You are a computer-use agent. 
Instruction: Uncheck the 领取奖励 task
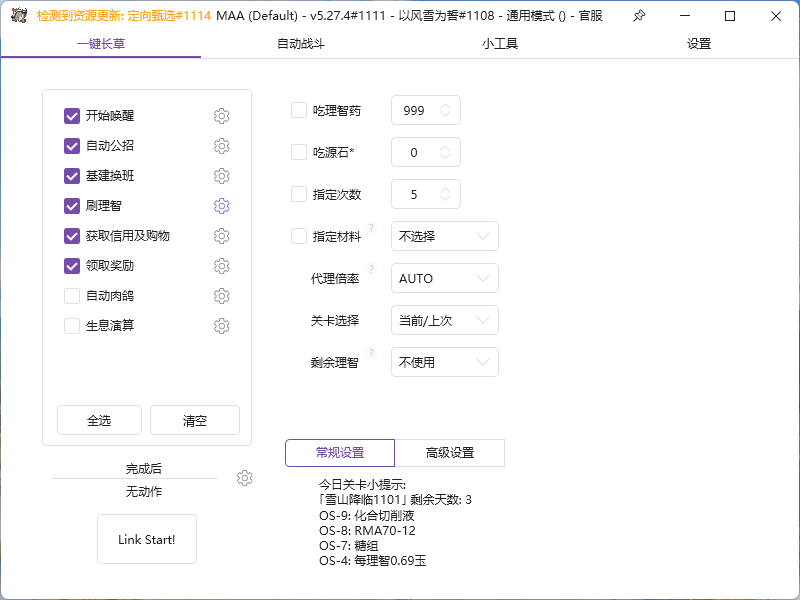click(x=72, y=266)
